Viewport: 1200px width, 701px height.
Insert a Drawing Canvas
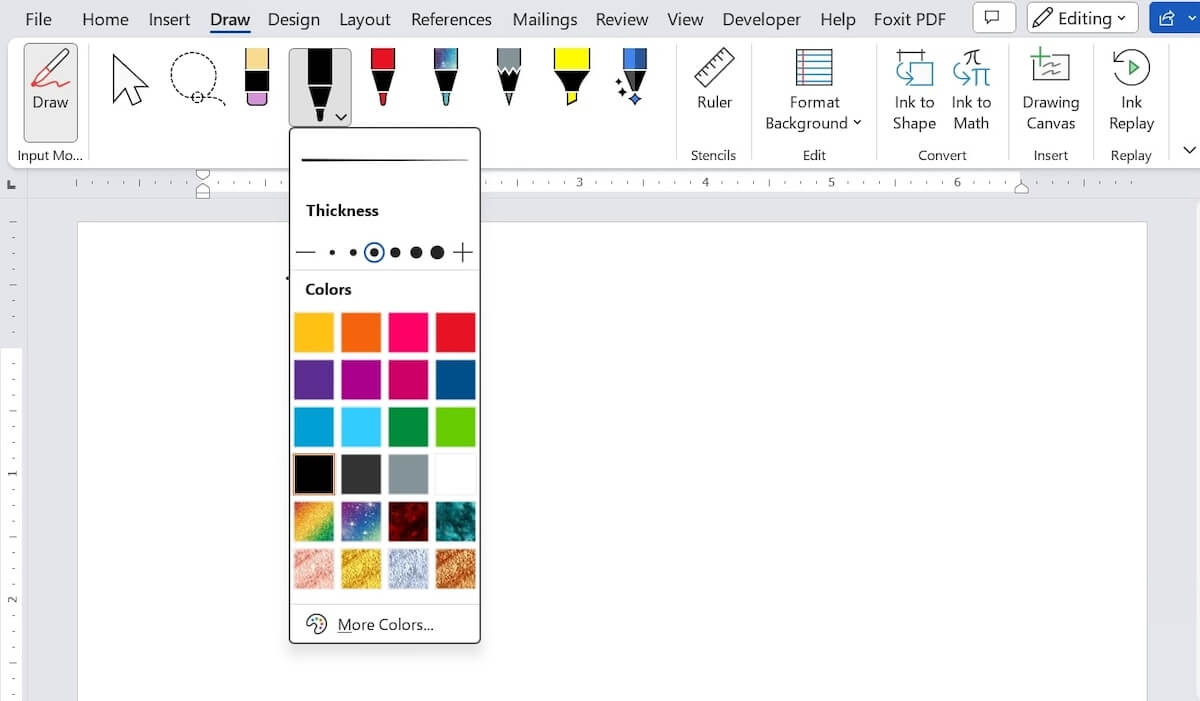pos(1050,90)
